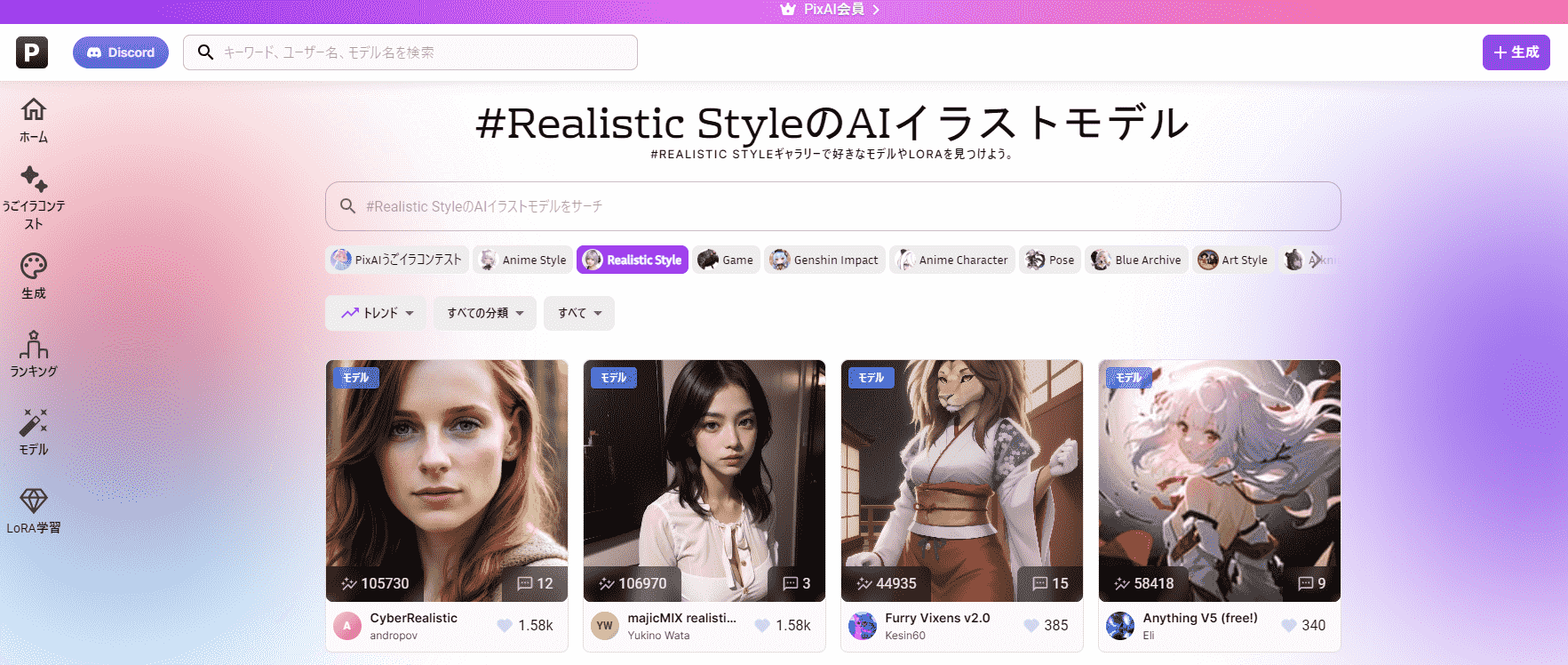This screenshot has height=665, width=1568.
Task: Expand the Trend sort dropdown
Action: coord(377,313)
